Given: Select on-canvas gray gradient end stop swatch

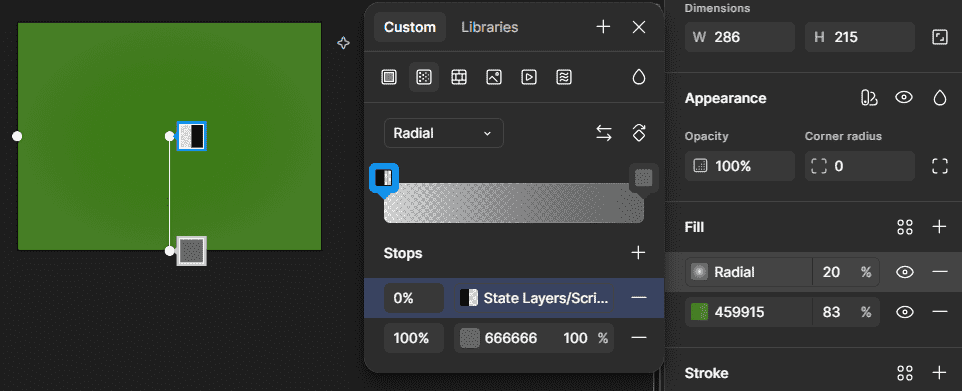Looking at the screenshot, I should (192, 250).
